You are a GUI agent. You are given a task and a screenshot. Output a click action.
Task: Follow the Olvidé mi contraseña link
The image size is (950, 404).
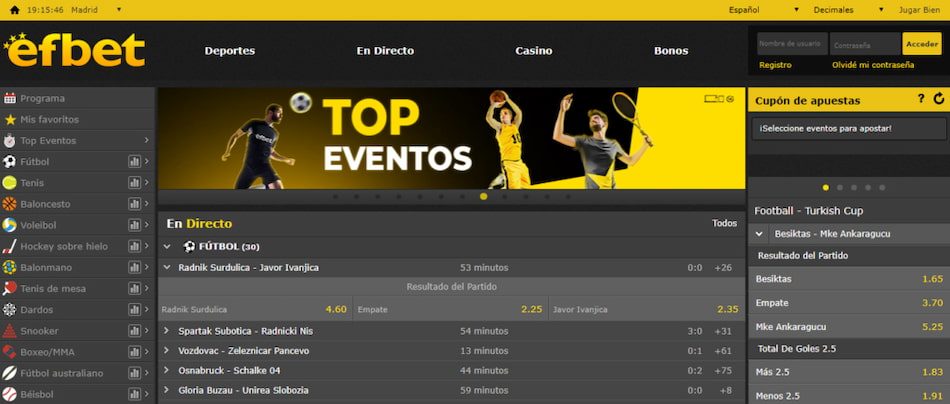(x=872, y=65)
